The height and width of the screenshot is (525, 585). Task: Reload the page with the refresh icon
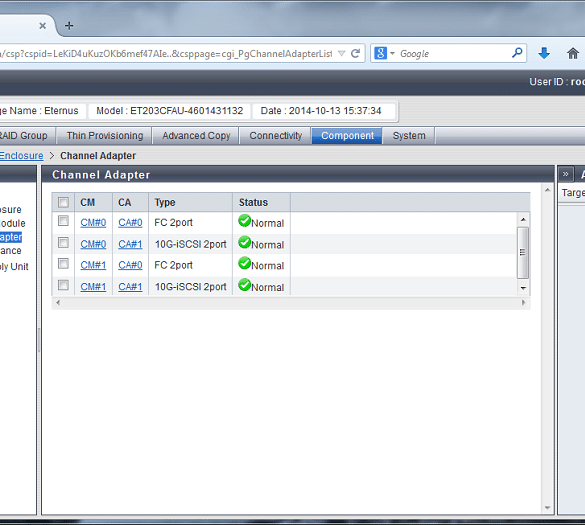coord(355,54)
